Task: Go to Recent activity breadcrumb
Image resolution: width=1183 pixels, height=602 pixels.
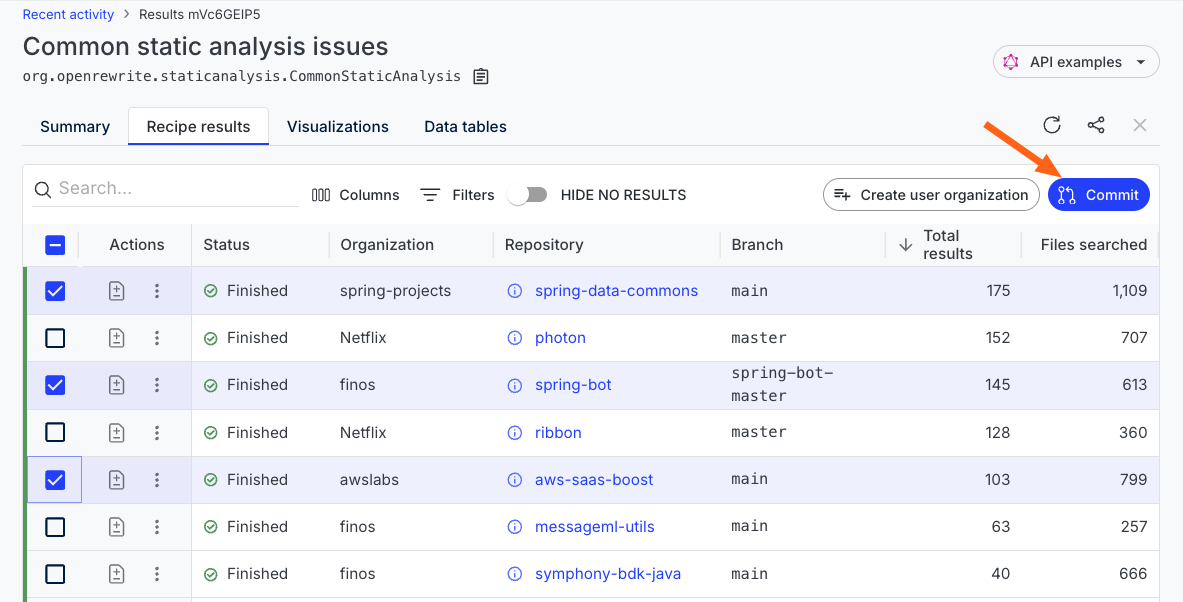Action: 68,14
